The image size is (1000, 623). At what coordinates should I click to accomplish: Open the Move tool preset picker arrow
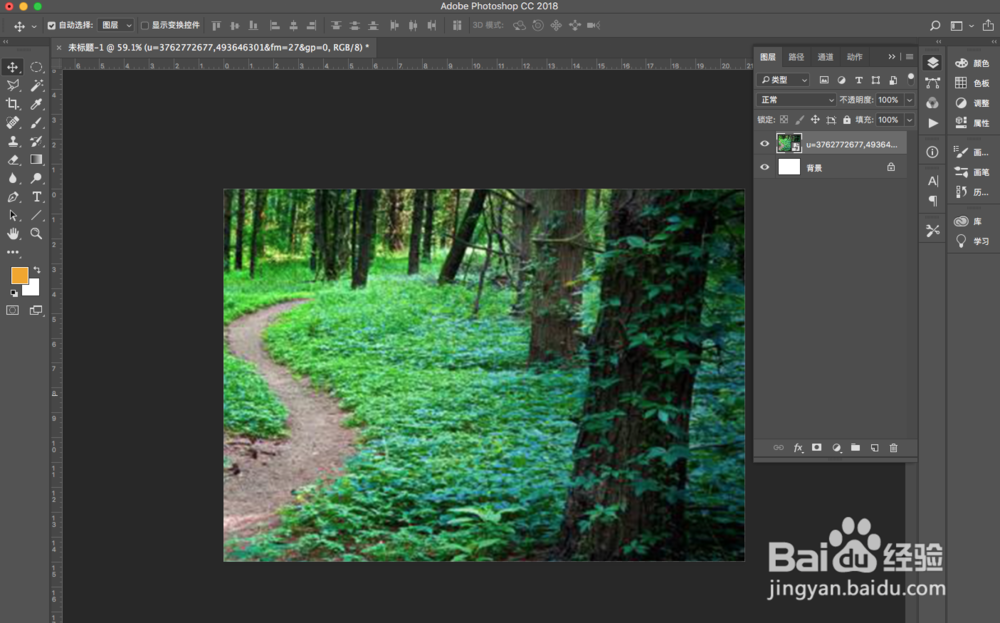pos(34,26)
